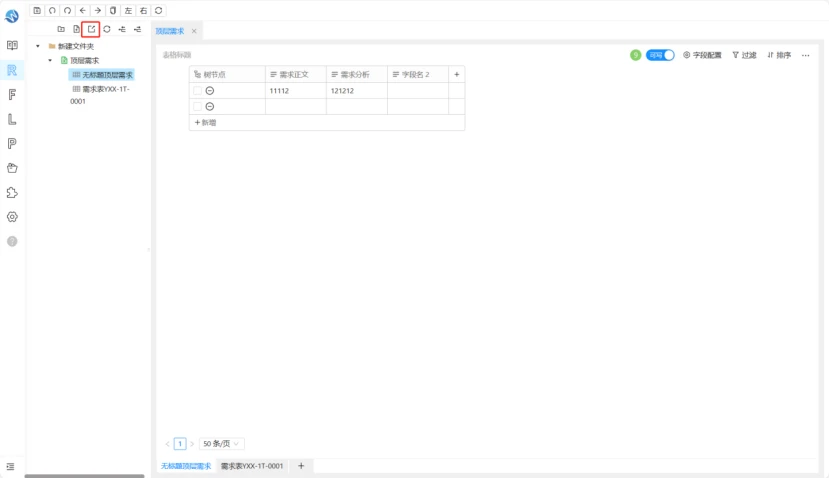Click the 右 toolbar button

pos(143,11)
